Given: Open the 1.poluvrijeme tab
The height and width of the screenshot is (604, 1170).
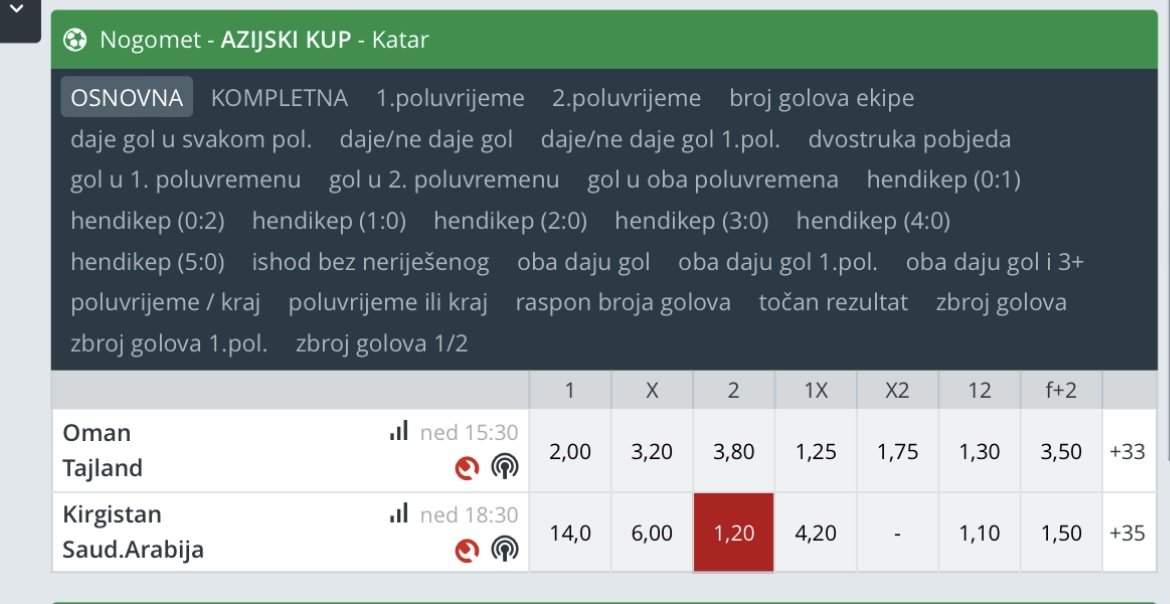Looking at the screenshot, I should 450,98.
